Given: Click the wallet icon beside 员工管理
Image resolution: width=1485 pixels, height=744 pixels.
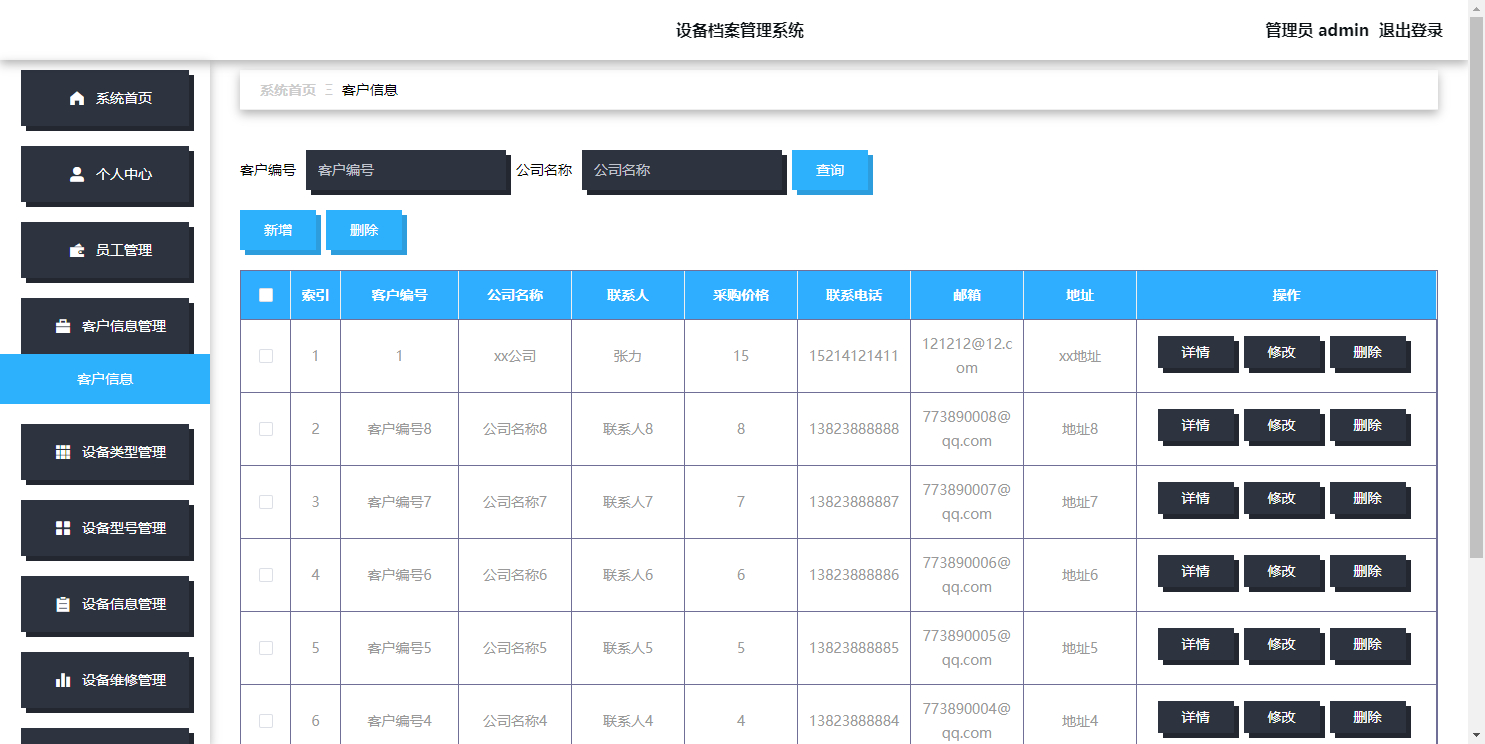Looking at the screenshot, I should 77,250.
